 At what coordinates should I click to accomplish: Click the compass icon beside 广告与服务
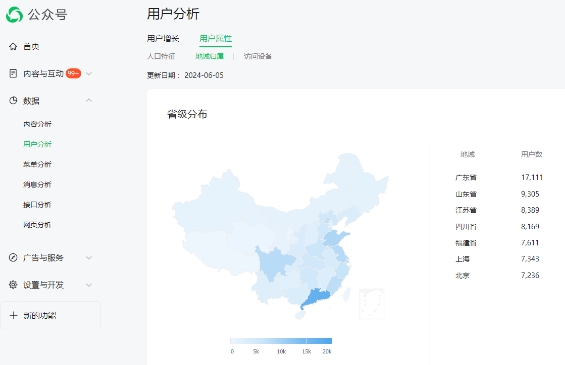point(13,258)
